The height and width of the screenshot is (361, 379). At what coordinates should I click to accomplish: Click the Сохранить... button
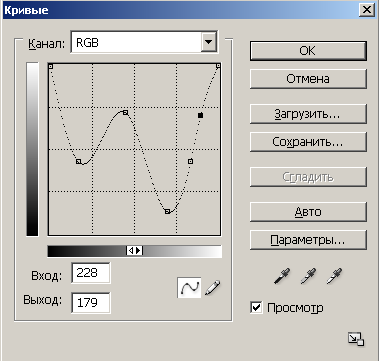pyautogui.click(x=308, y=142)
